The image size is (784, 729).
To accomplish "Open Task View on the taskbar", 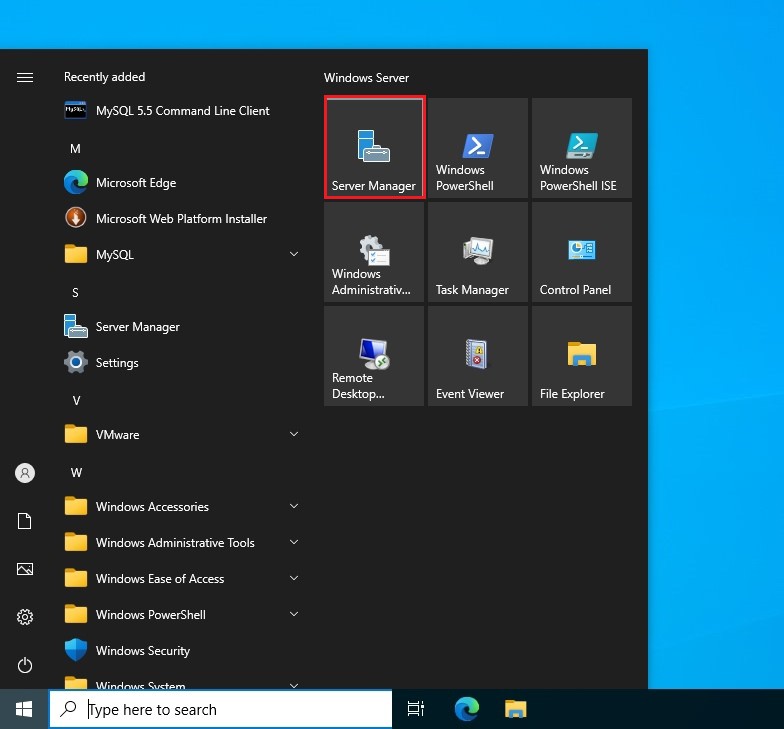I will (x=416, y=709).
